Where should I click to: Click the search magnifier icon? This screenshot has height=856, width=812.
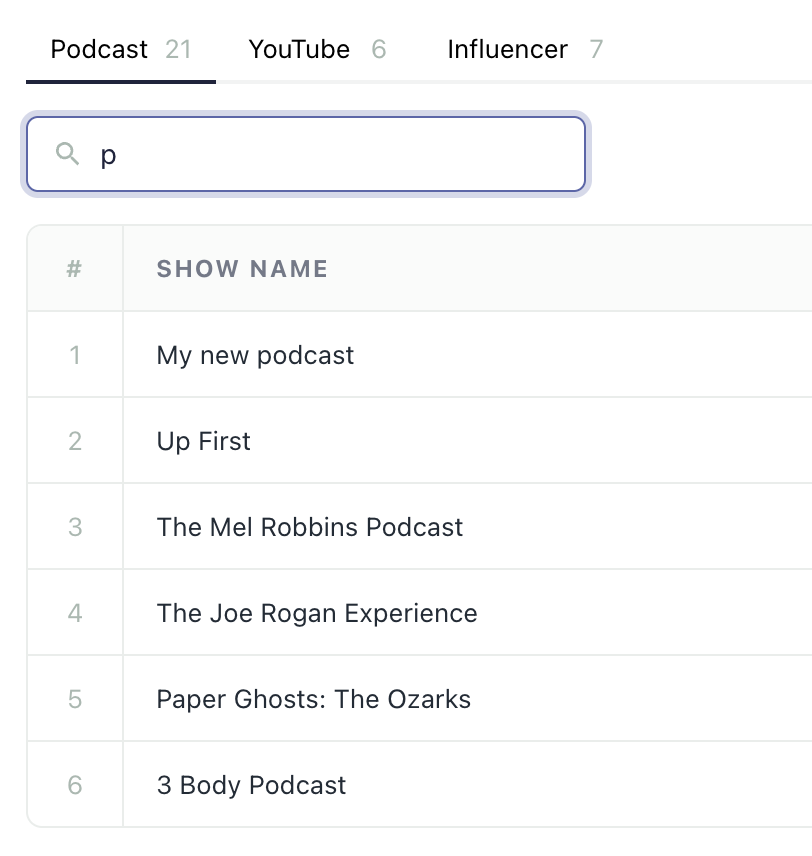67,154
